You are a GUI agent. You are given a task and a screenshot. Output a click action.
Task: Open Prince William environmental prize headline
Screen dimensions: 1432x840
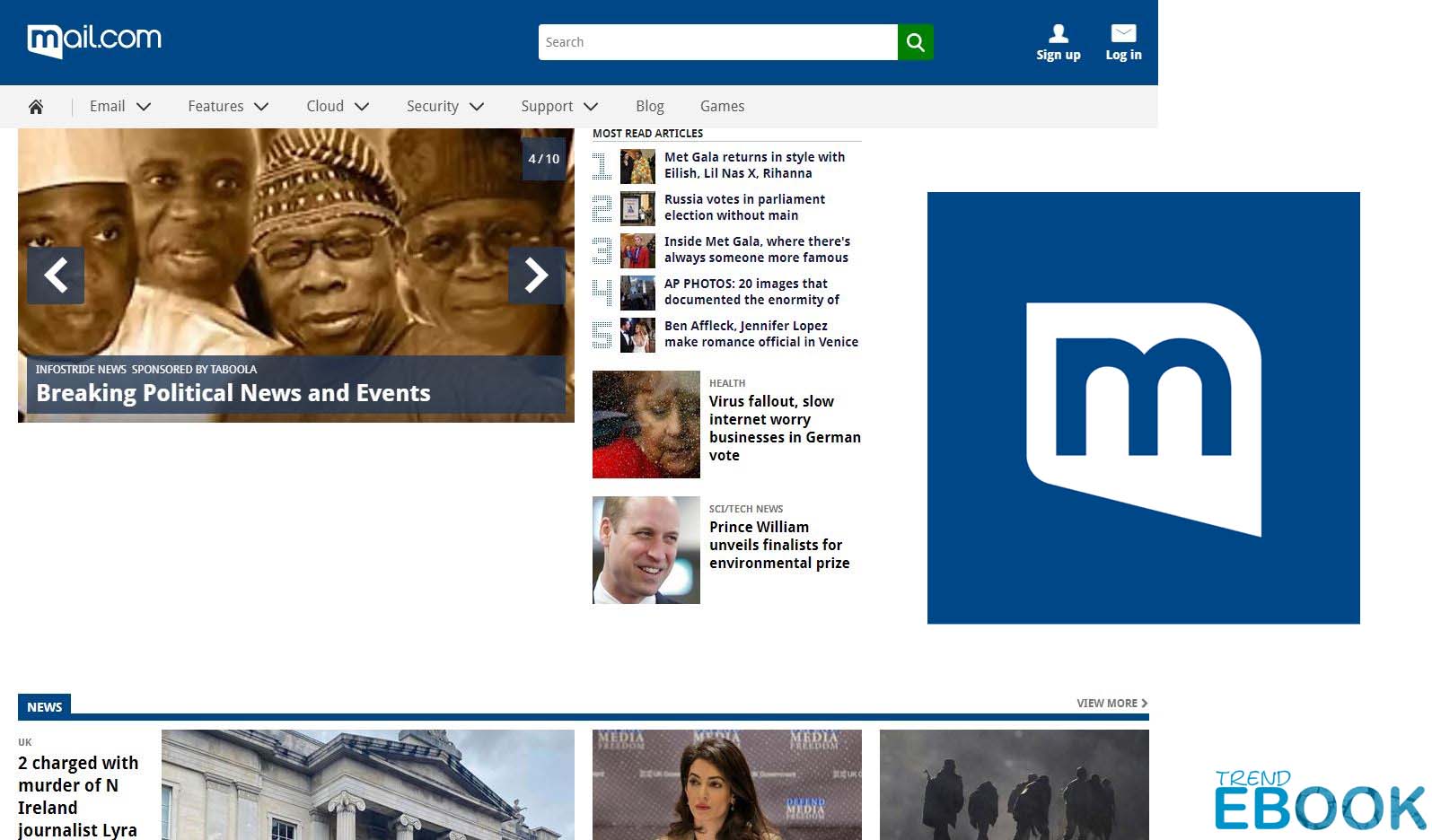point(779,545)
